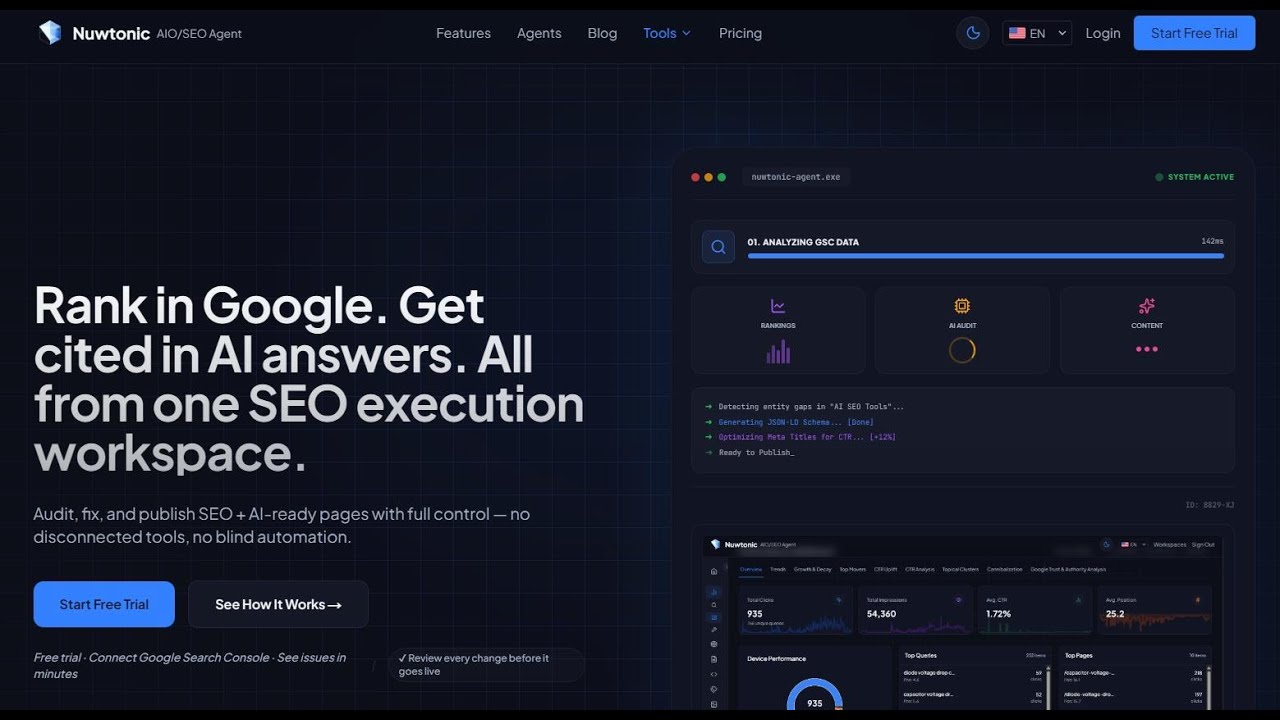
Task: Click the red window dot in agent panel
Action: pyautogui.click(x=696, y=177)
